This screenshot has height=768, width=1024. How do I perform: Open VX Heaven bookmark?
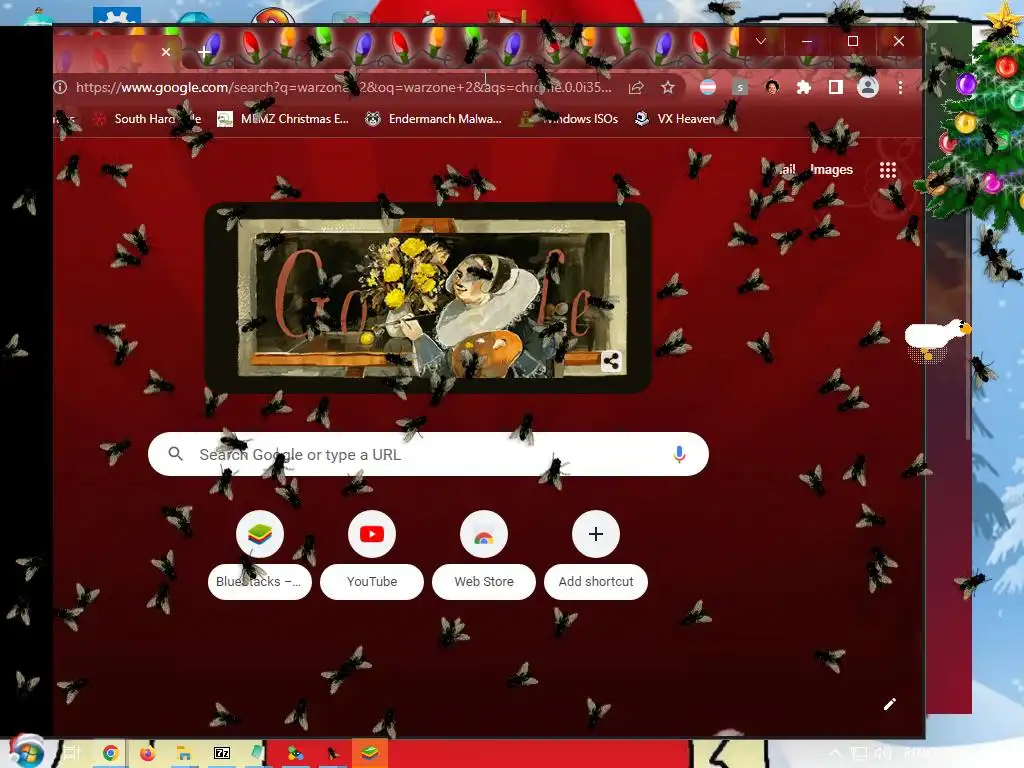(675, 119)
